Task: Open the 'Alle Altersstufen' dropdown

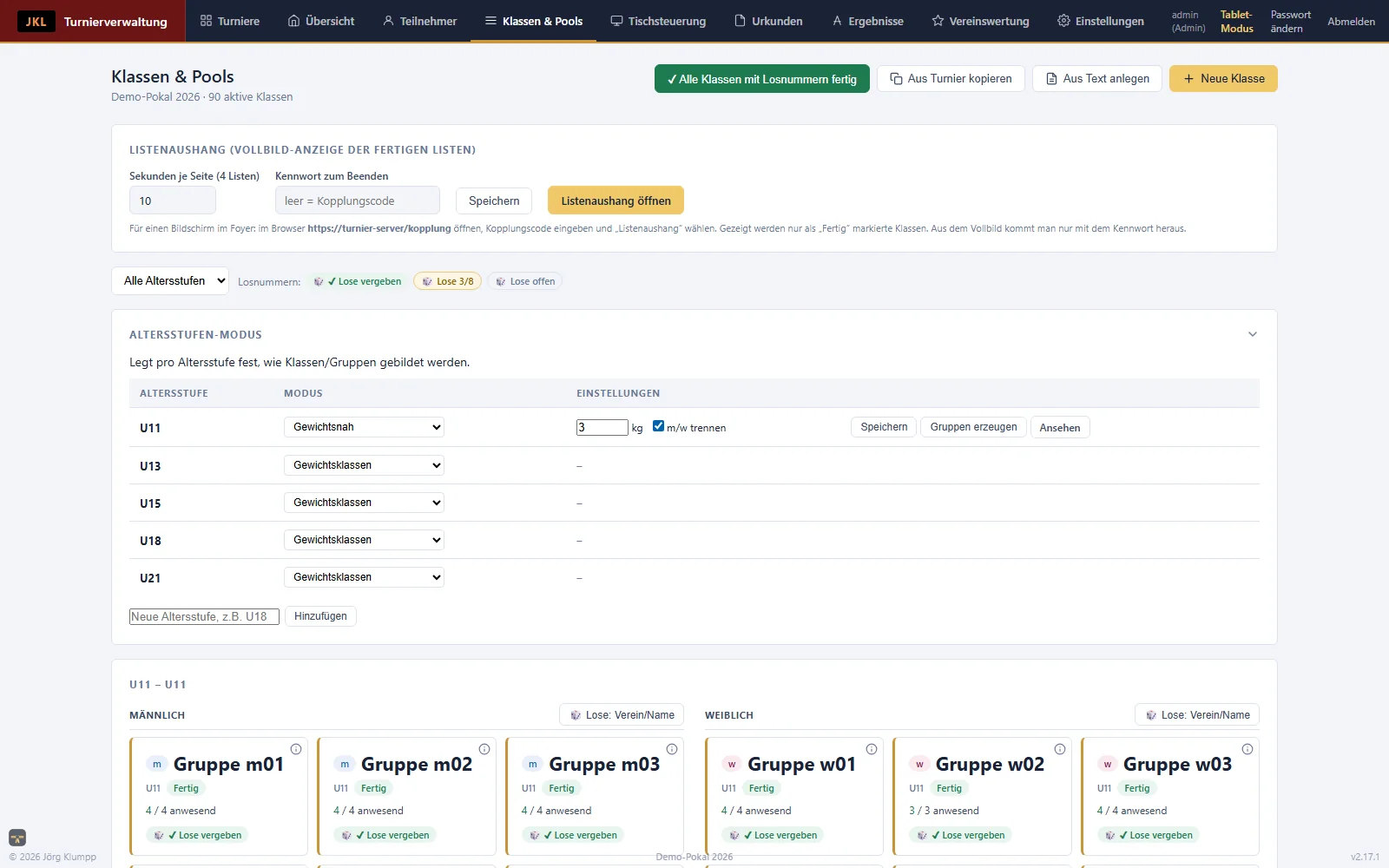Action: 170,280
